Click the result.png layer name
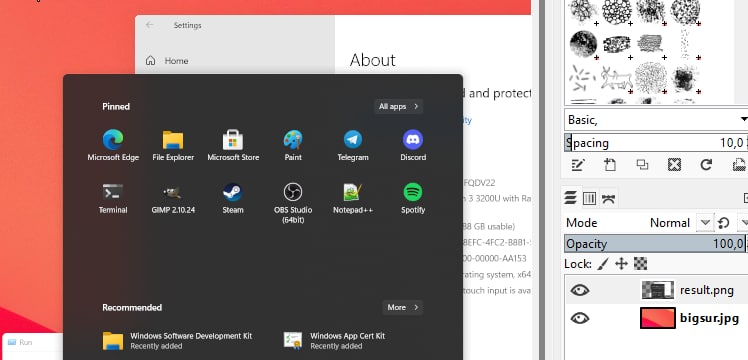The image size is (748, 360). (706, 290)
